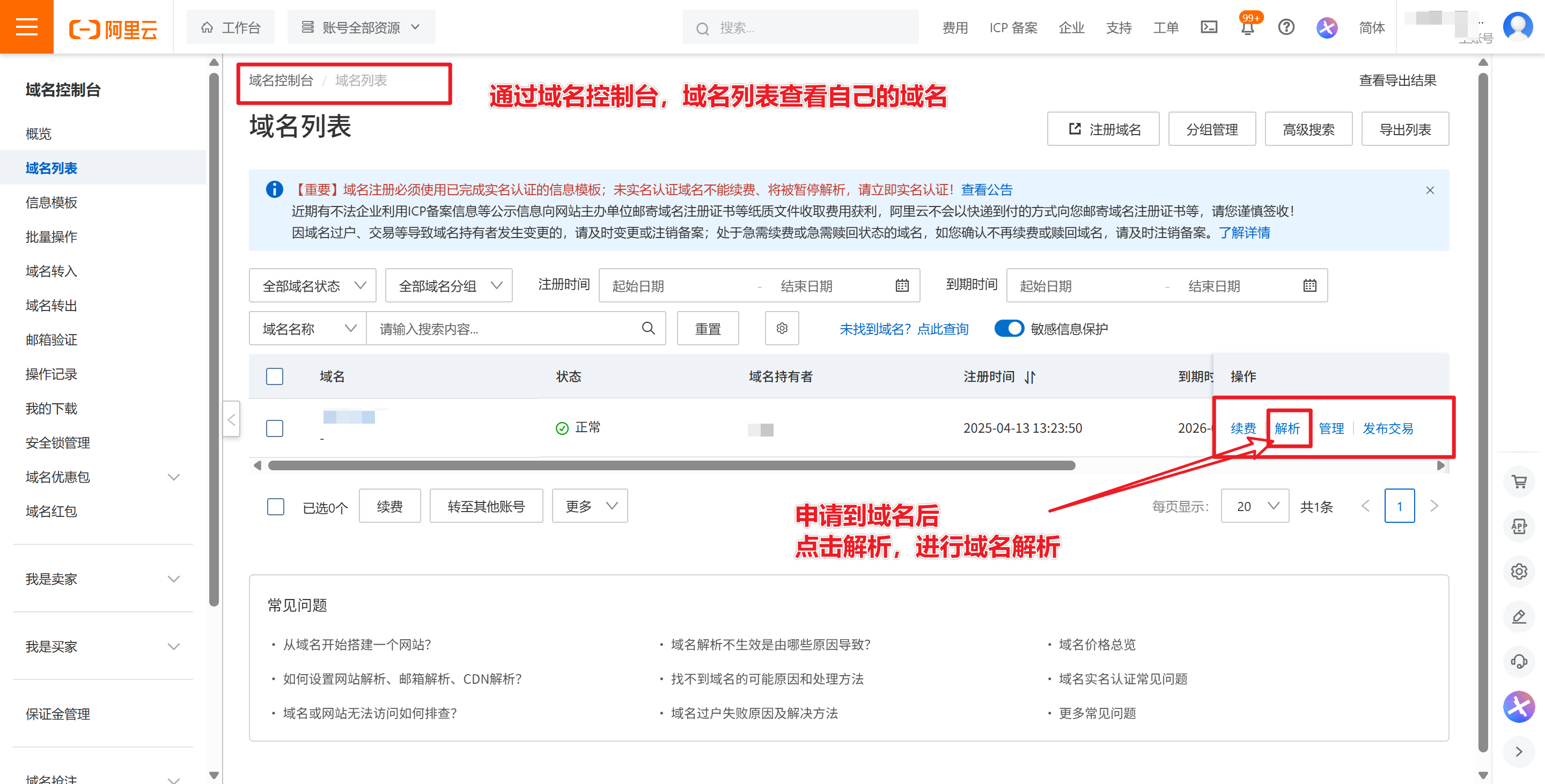Screen dimensions: 1545x784
Task: Select 域名列表 in sidebar
Action: click(x=51, y=168)
